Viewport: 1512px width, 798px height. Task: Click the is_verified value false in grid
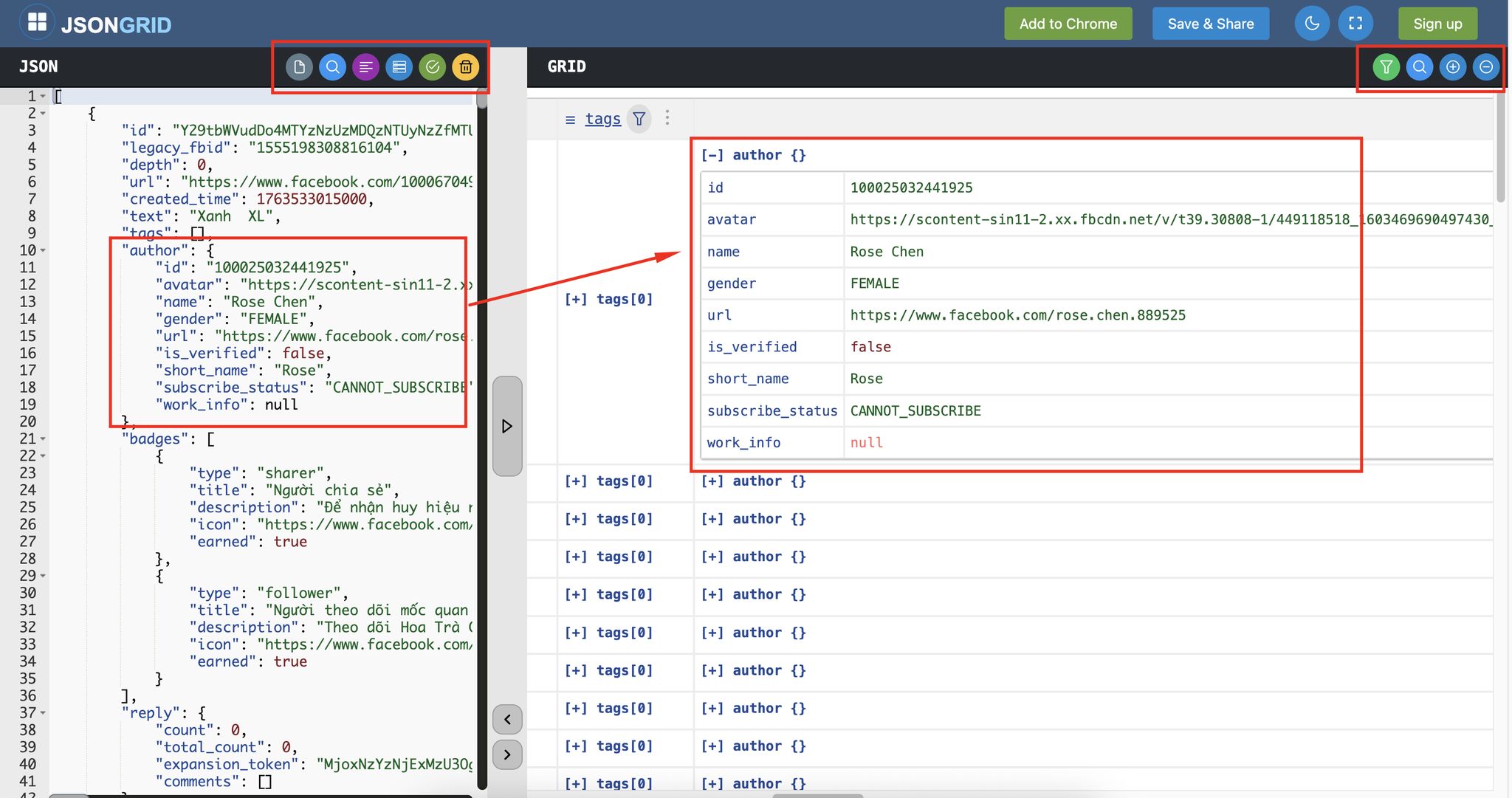click(x=870, y=347)
